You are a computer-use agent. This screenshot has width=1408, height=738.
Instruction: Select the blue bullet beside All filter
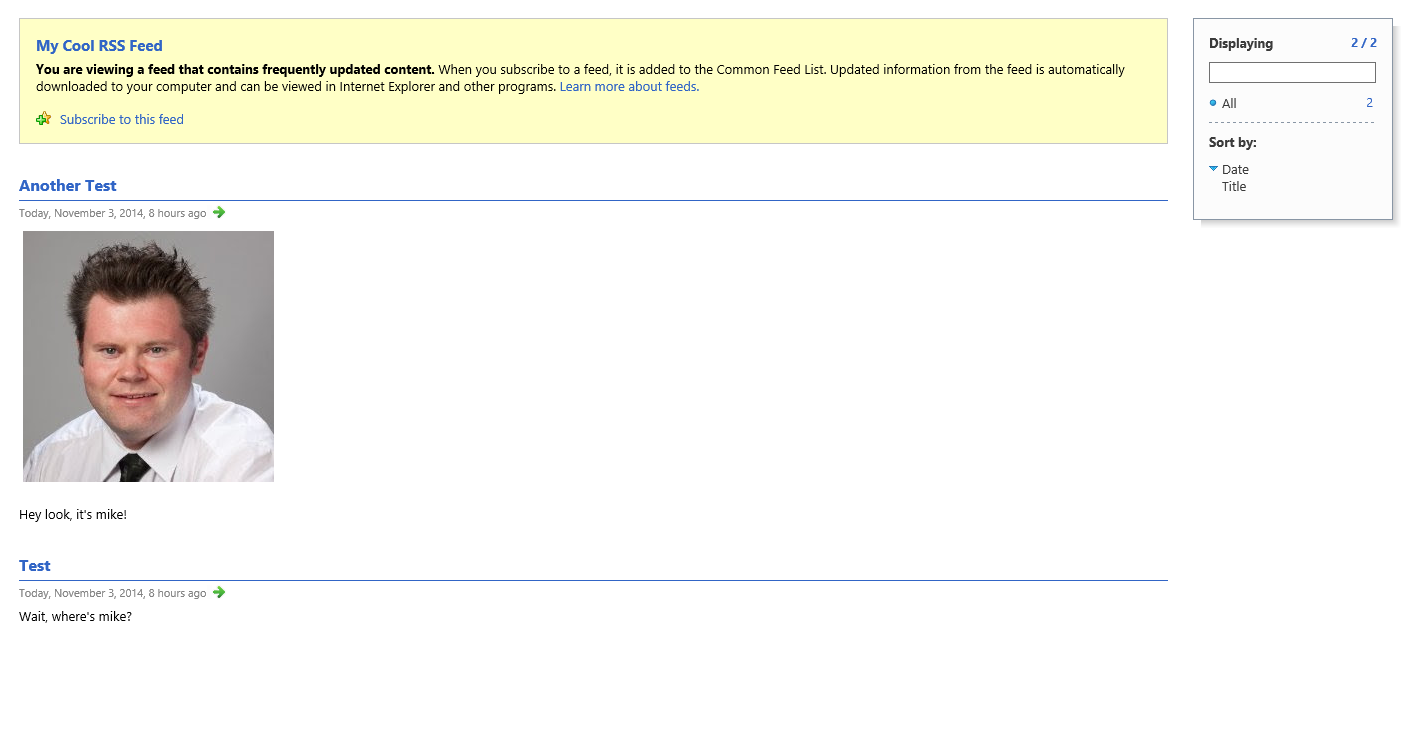click(x=1213, y=103)
